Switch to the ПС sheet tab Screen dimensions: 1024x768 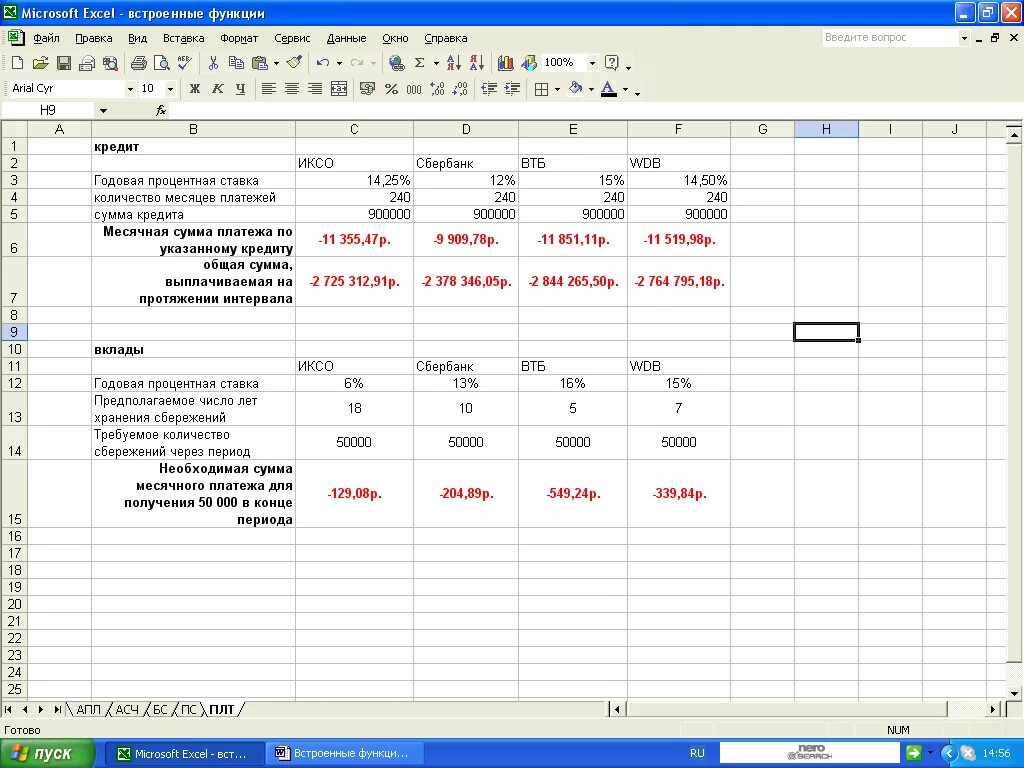pyautogui.click(x=189, y=709)
